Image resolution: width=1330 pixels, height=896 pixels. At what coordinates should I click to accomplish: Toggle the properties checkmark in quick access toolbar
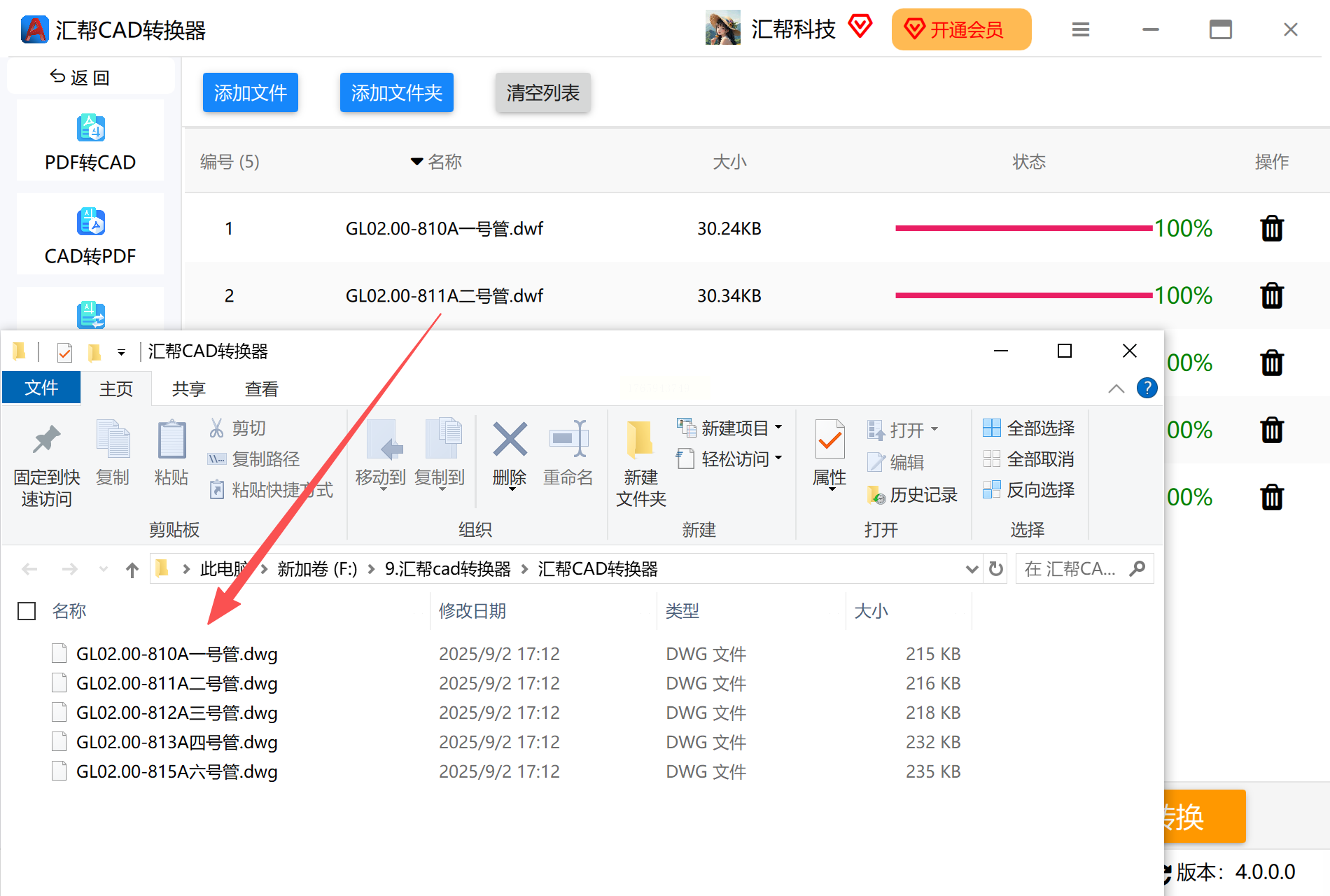(64, 351)
